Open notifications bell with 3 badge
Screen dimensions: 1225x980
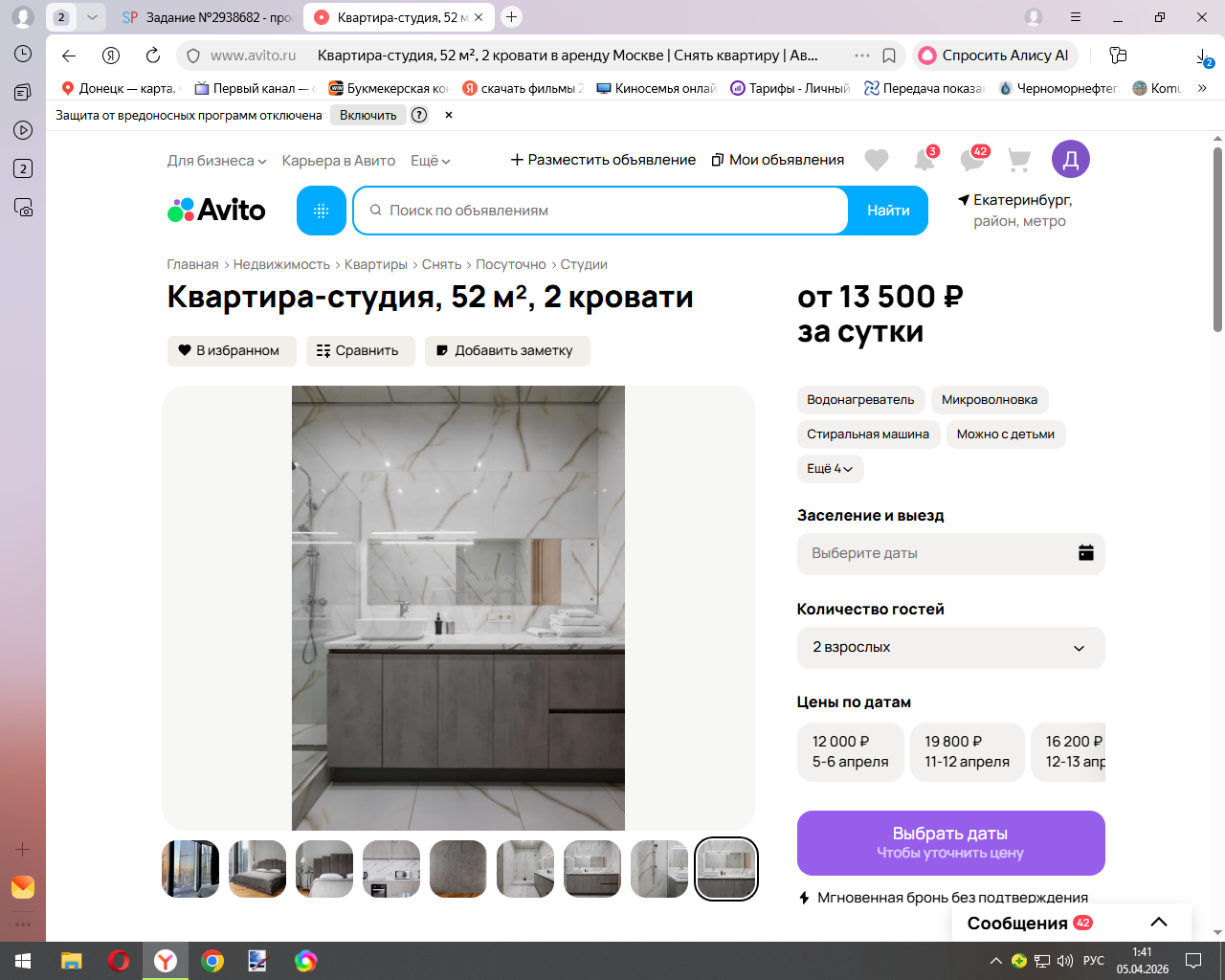coord(925,159)
